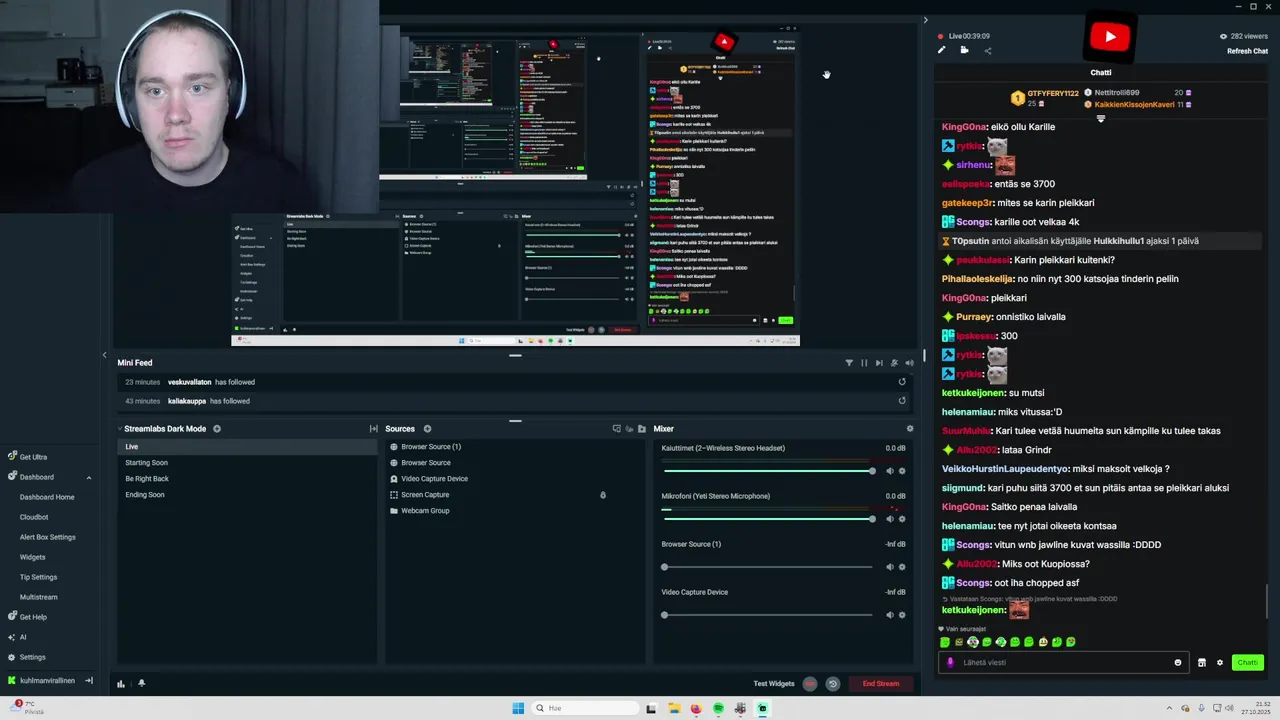The width and height of the screenshot is (1280, 720).
Task: Open the chat shop icon
Action: pyautogui.click(x=1202, y=662)
